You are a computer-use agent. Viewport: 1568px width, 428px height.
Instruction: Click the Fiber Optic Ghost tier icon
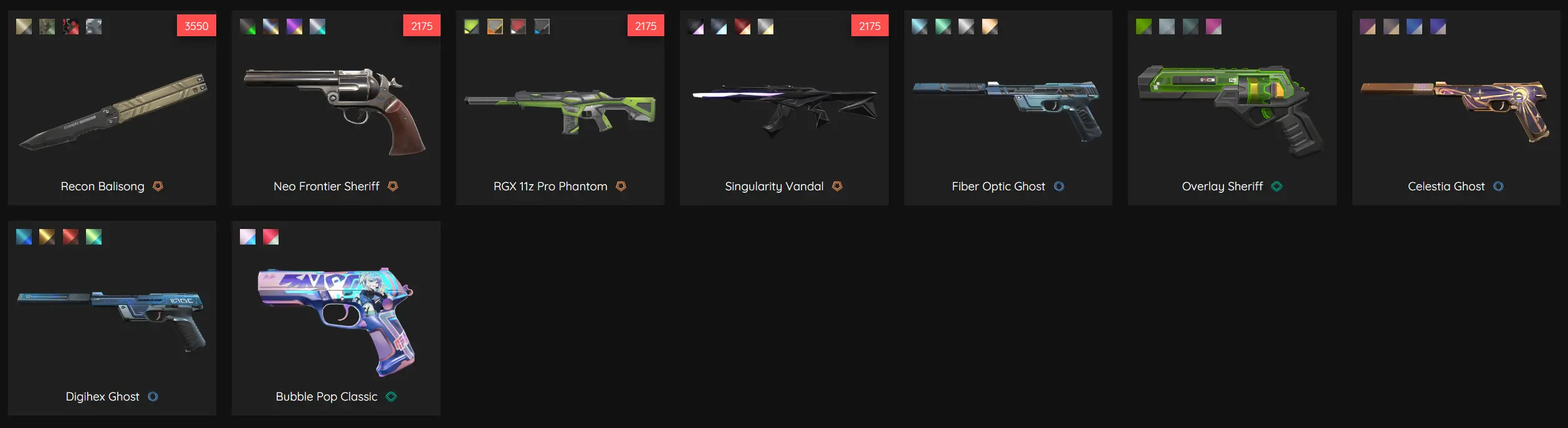point(1059,186)
